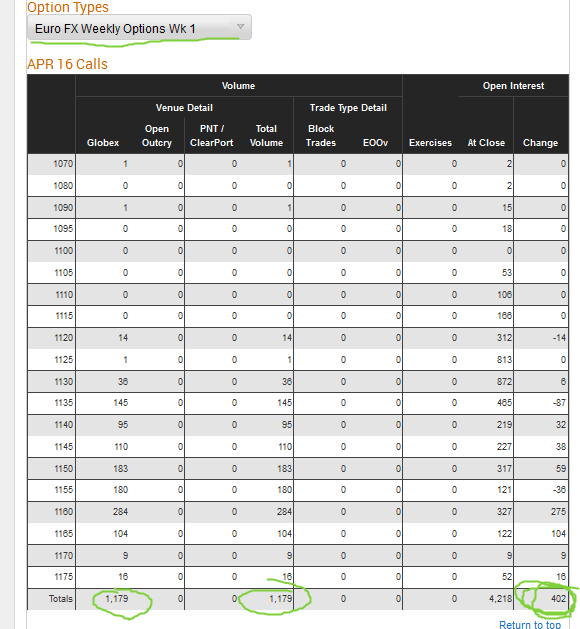Select strike 1175 row label

63,577
